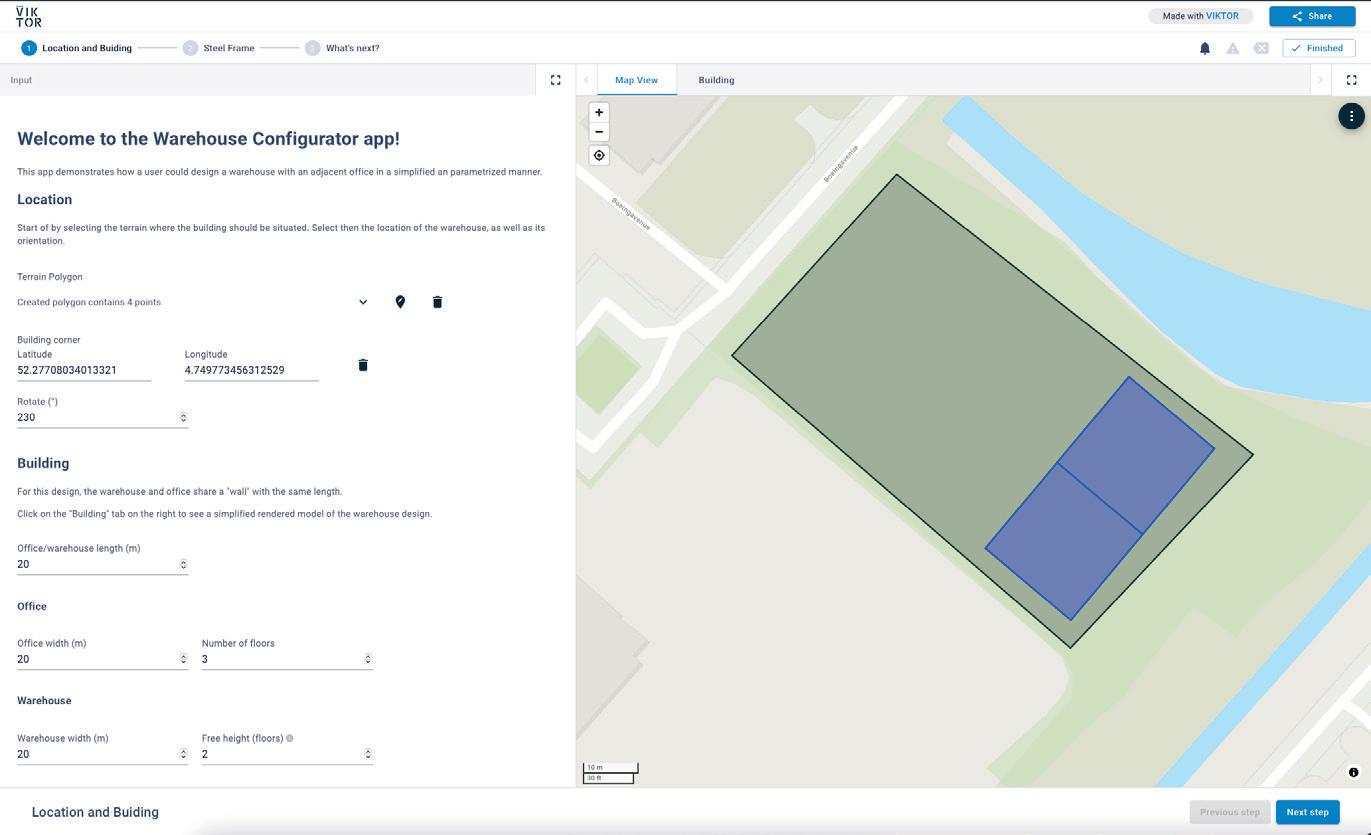The width and height of the screenshot is (1371, 835).
Task: Open the three-dot map options menu
Action: click(x=1351, y=116)
